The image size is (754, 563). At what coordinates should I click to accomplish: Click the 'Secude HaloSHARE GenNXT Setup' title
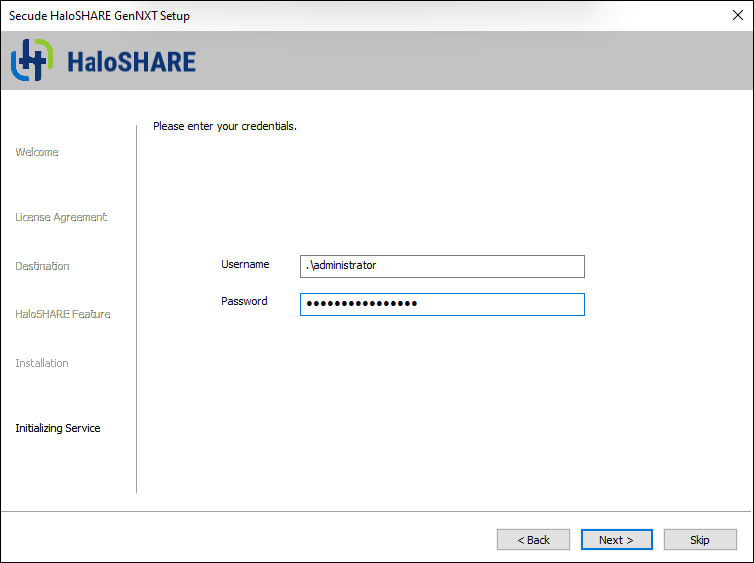click(x=100, y=16)
